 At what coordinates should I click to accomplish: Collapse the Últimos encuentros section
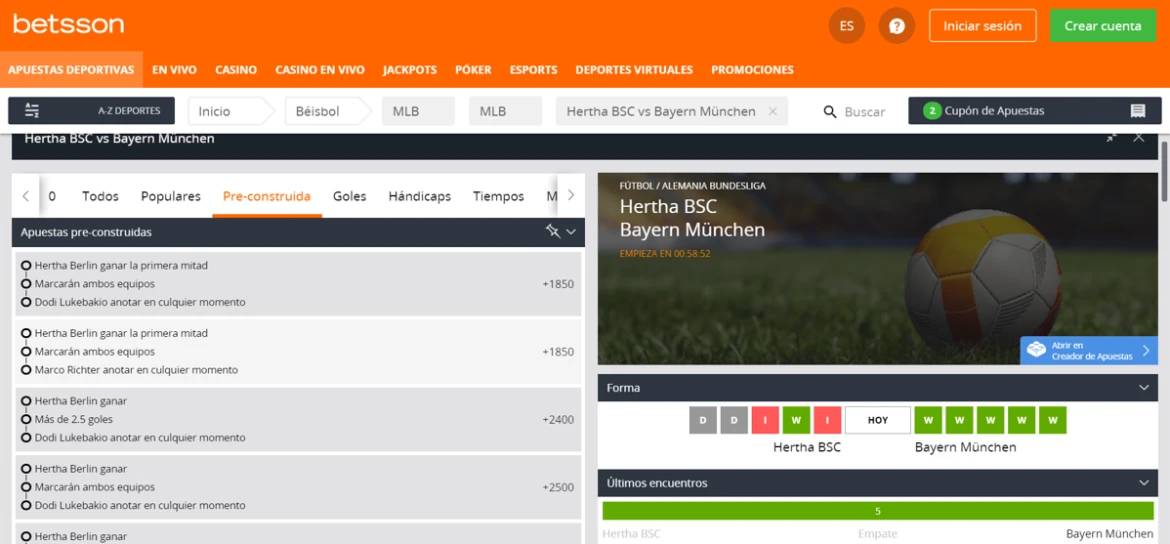1143,483
